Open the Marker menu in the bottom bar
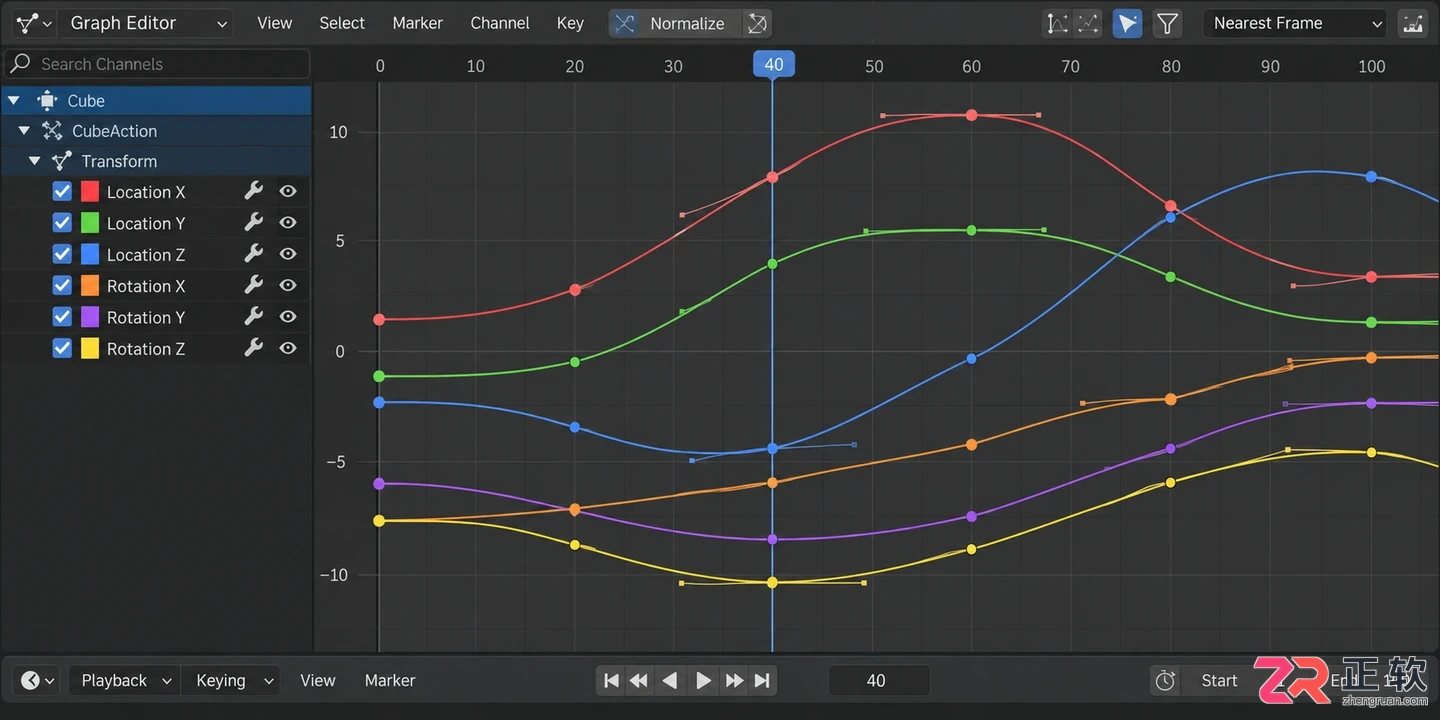Image resolution: width=1440 pixels, height=720 pixels. pos(390,680)
